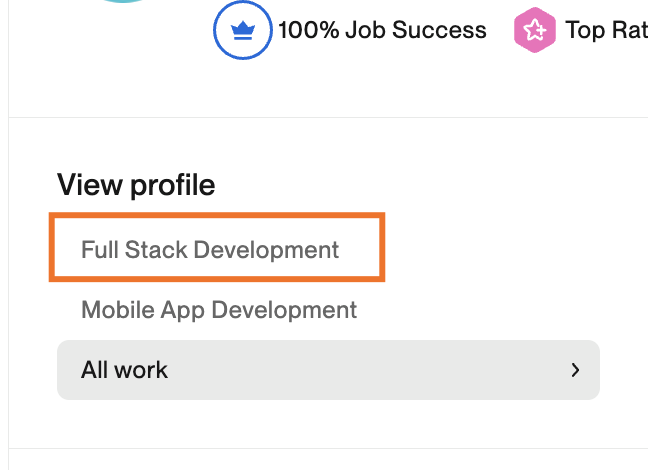This screenshot has height=470, width=648.
Task: Open the Full Stack Development profile
Action: click(x=210, y=249)
